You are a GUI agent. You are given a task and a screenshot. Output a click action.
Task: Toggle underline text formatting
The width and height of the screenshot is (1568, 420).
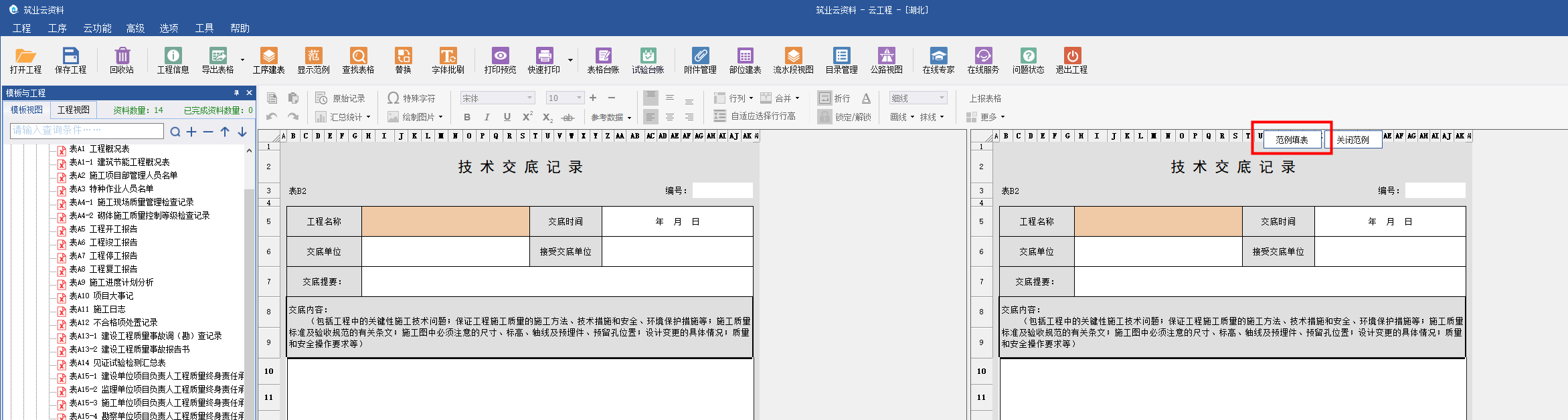coord(507,117)
